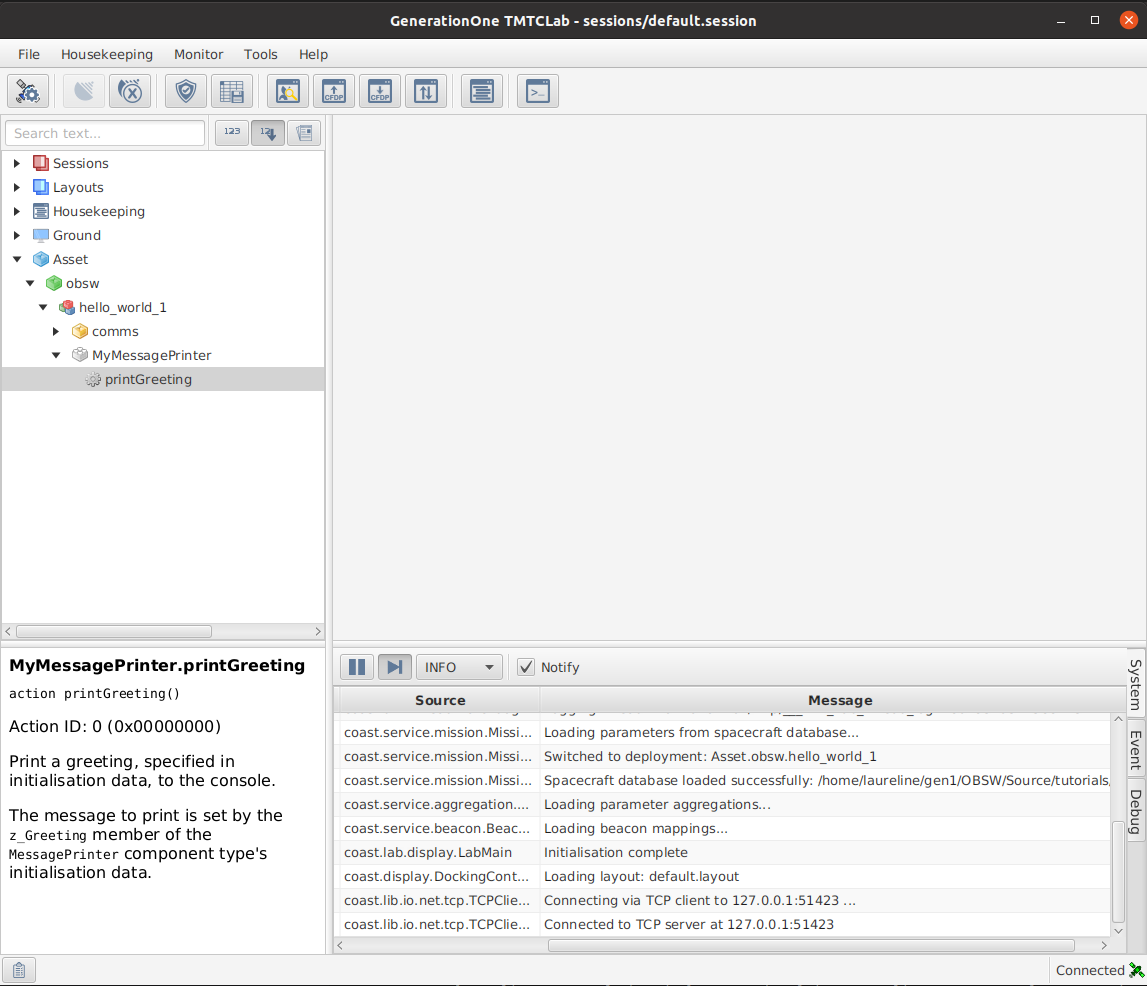Open the CFDP upload window icon
The image size is (1147, 986).
tap(334, 92)
